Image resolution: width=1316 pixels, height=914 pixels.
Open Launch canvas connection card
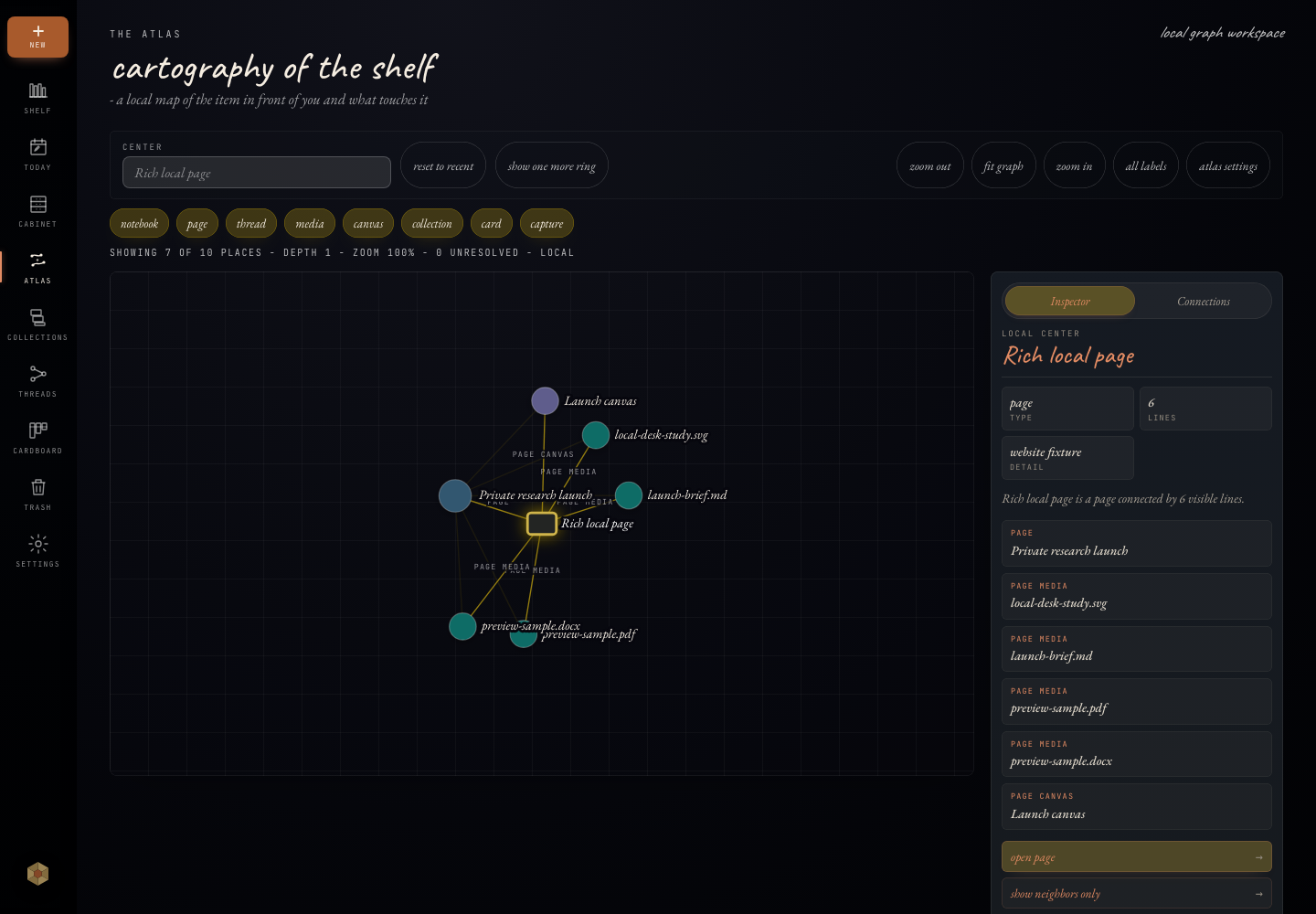pyautogui.click(x=1137, y=806)
